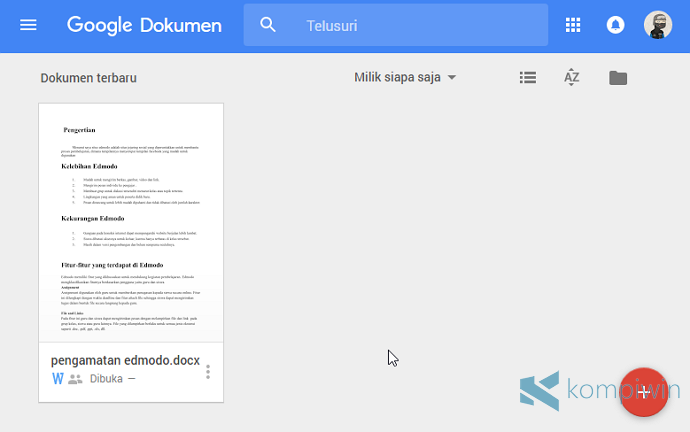Screen dimensions: 690x432
Task: Click the search magnifier icon
Action: pyautogui.click(x=268, y=25)
